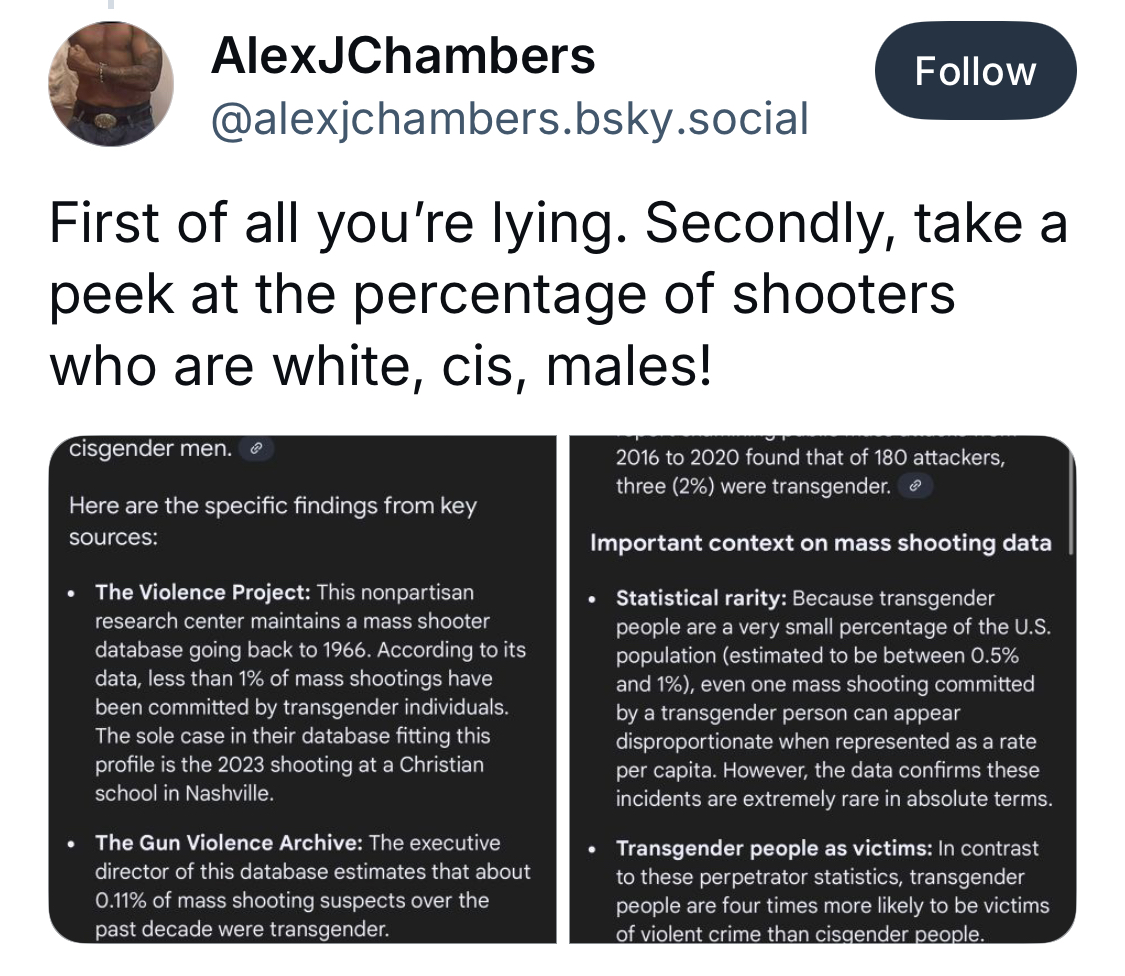Click the source link icon after "cisgender men."
Image resolution: width=1125 pixels, height=976 pixels.
click(257, 449)
